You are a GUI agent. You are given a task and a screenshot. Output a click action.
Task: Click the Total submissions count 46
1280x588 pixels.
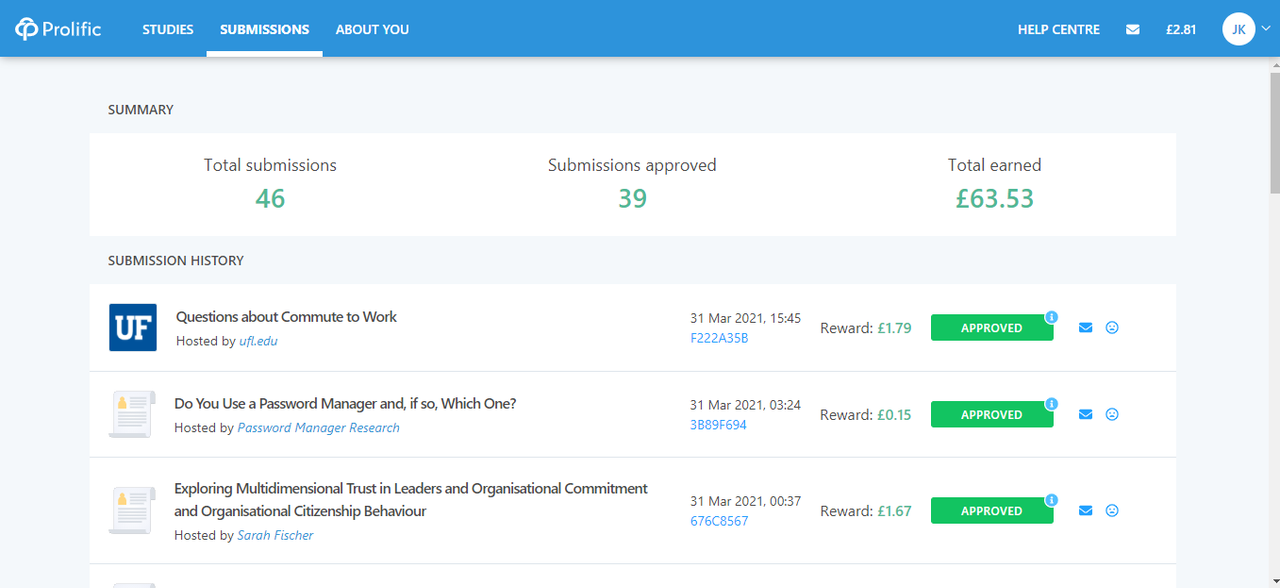coord(270,199)
